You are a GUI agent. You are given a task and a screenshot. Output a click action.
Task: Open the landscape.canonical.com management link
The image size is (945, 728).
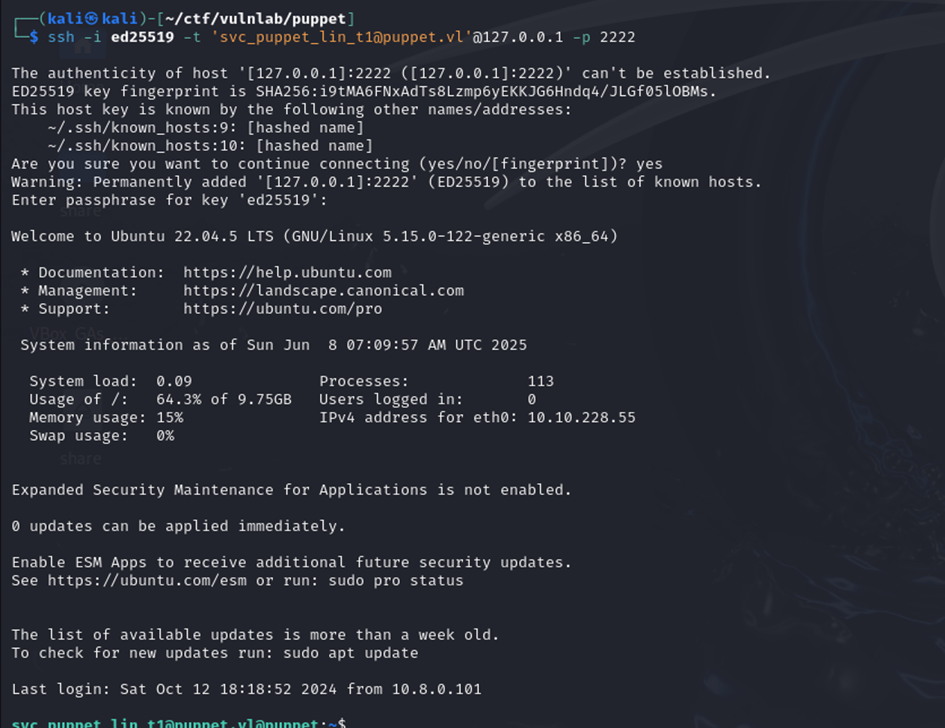323,291
